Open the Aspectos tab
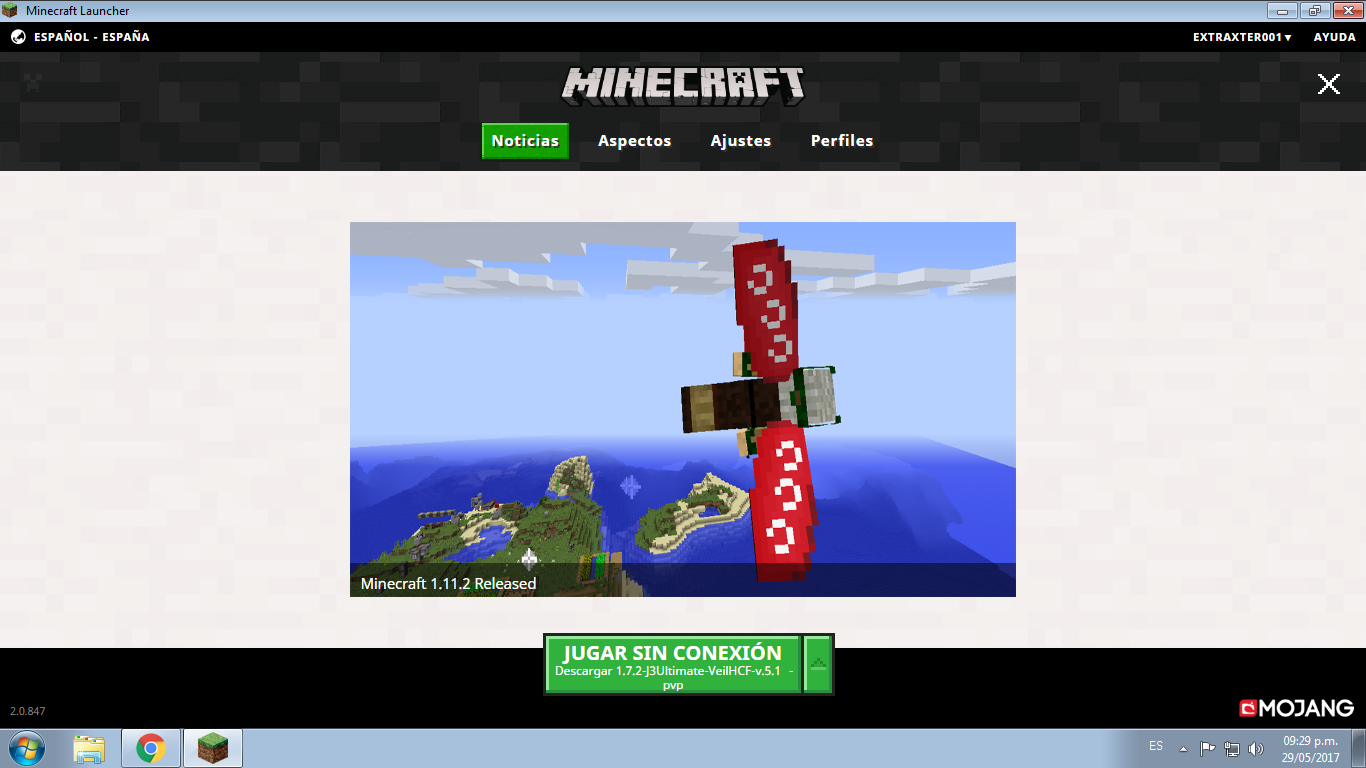Image resolution: width=1366 pixels, height=768 pixels. pyautogui.click(x=634, y=141)
